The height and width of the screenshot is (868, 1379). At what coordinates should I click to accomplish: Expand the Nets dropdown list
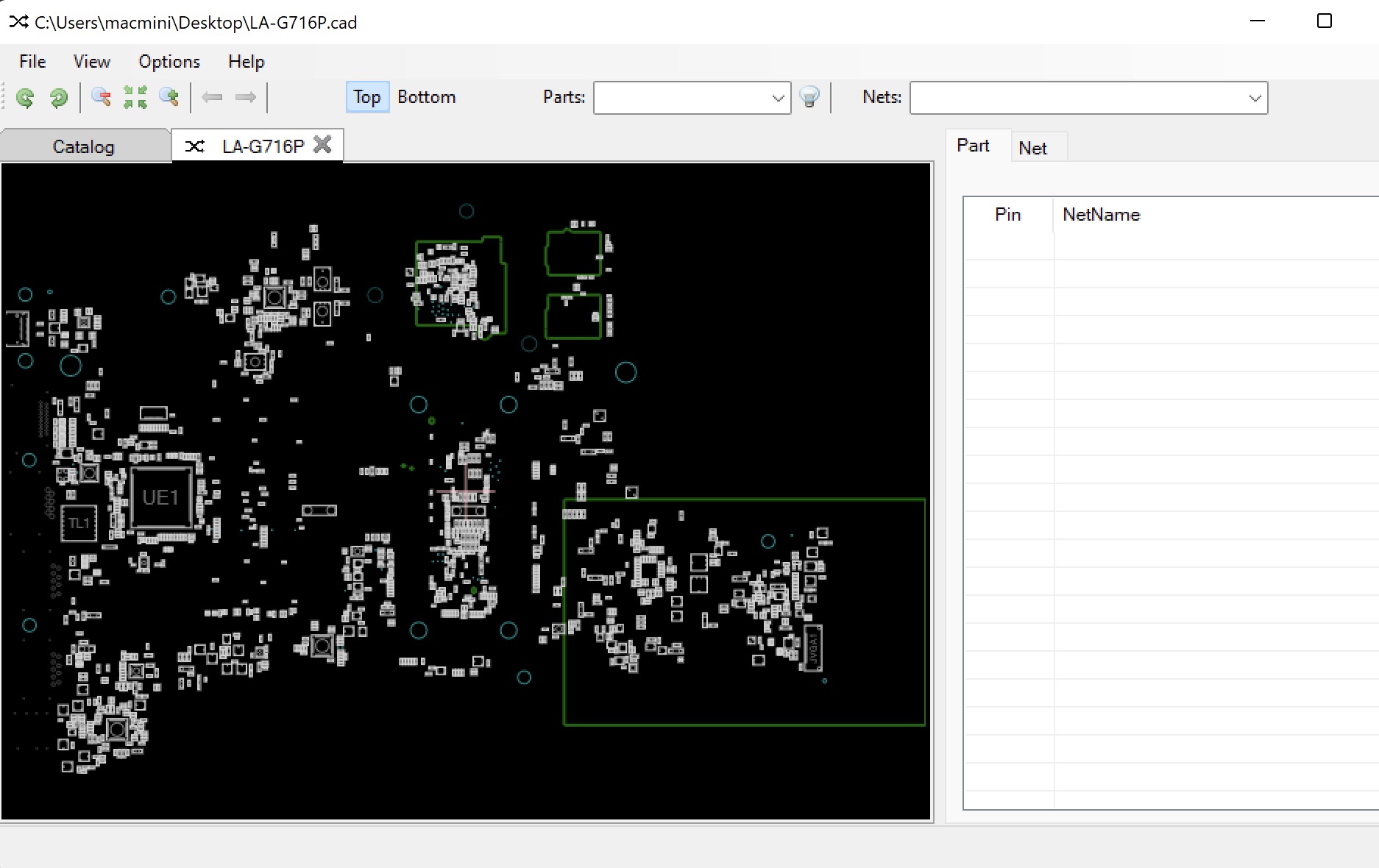(1255, 98)
